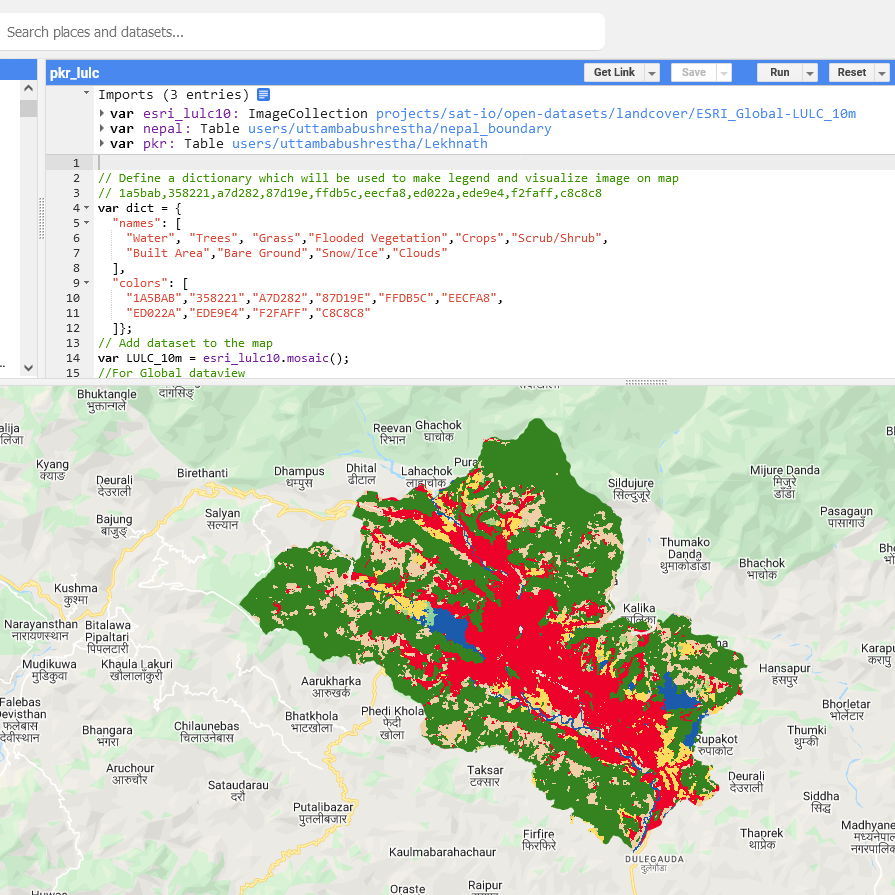Screen dimensions: 895x895
Task: Expand the esri_lulc10 import entry
Action: point(102,114)
